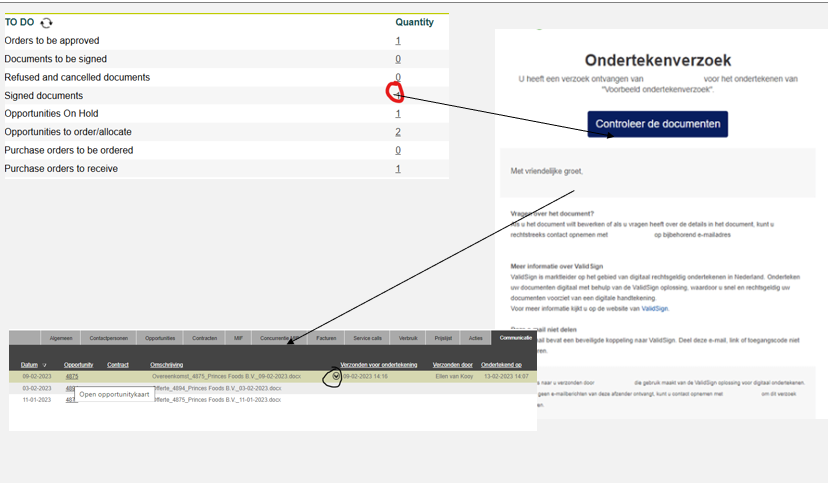
Task: Click the TO DO refresh icon
Action: click(46, 22)
